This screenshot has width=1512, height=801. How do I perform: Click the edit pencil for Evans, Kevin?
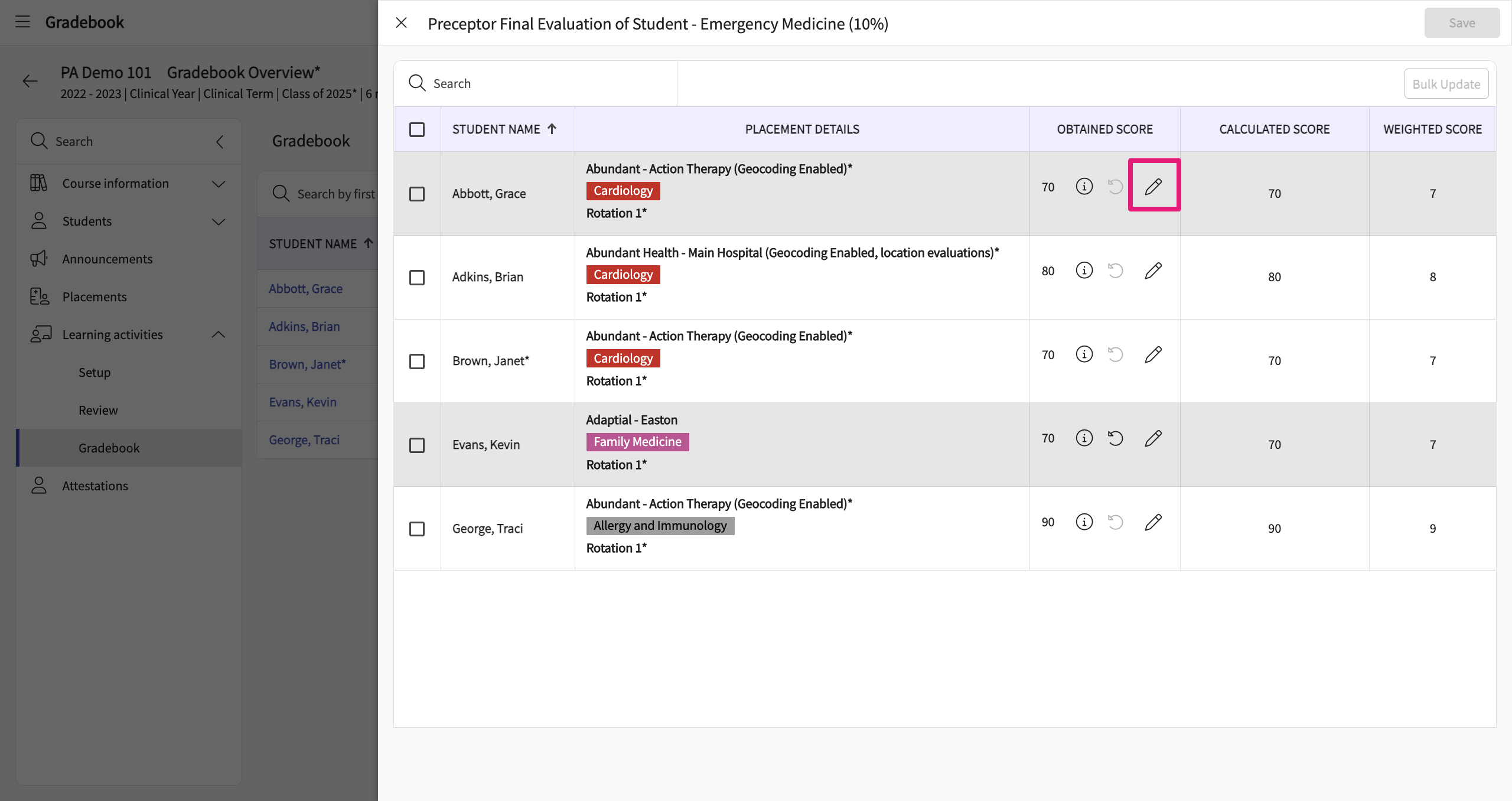click(1153, 438)
